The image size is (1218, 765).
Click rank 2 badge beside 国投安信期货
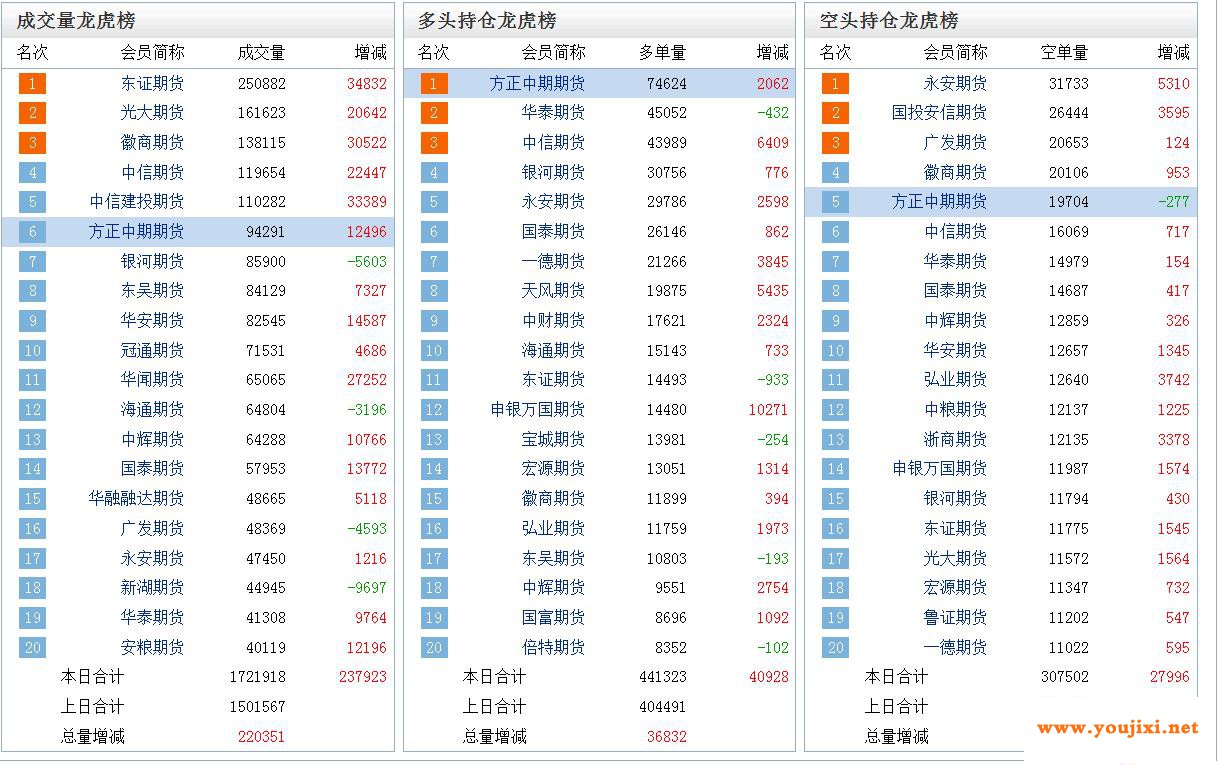(836, 113)
